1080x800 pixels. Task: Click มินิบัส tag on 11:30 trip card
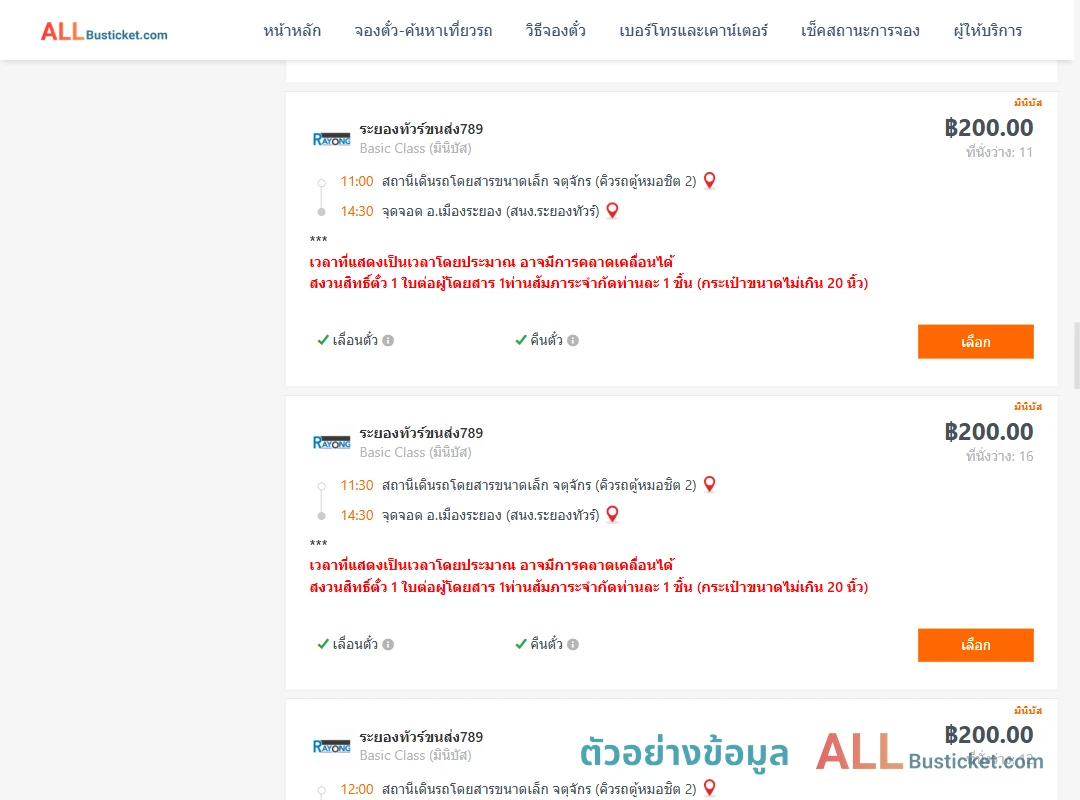coord(1028,407)
